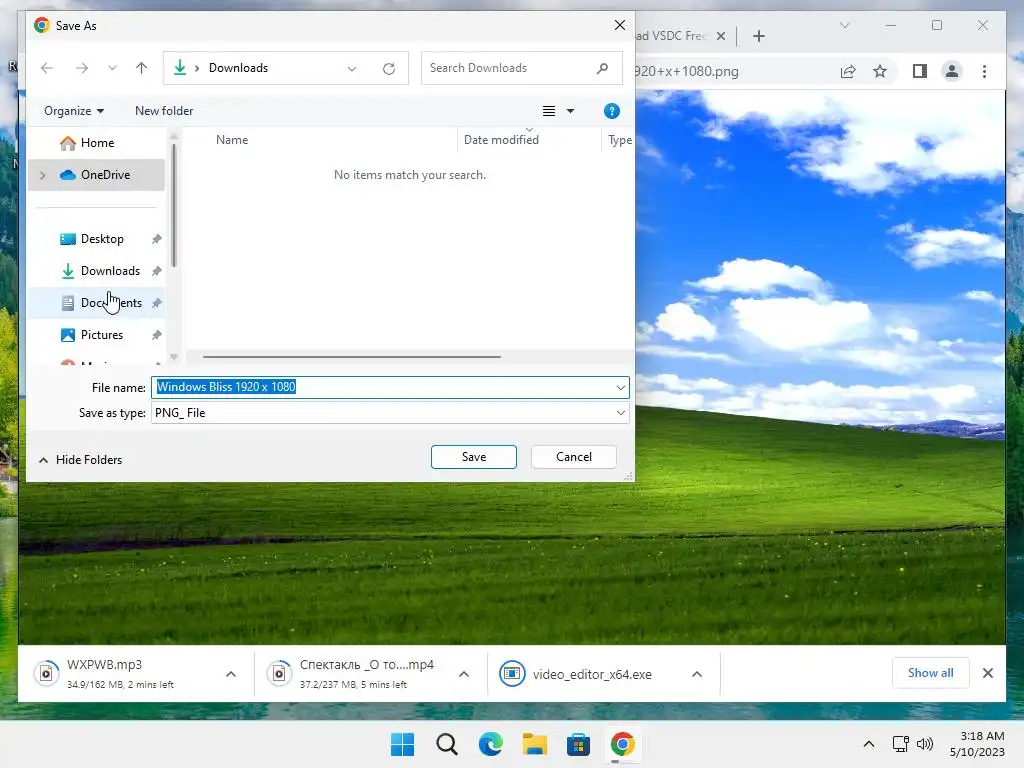Open the volume control in system tray
1024x768 pixels.
(x=925, y=744)
